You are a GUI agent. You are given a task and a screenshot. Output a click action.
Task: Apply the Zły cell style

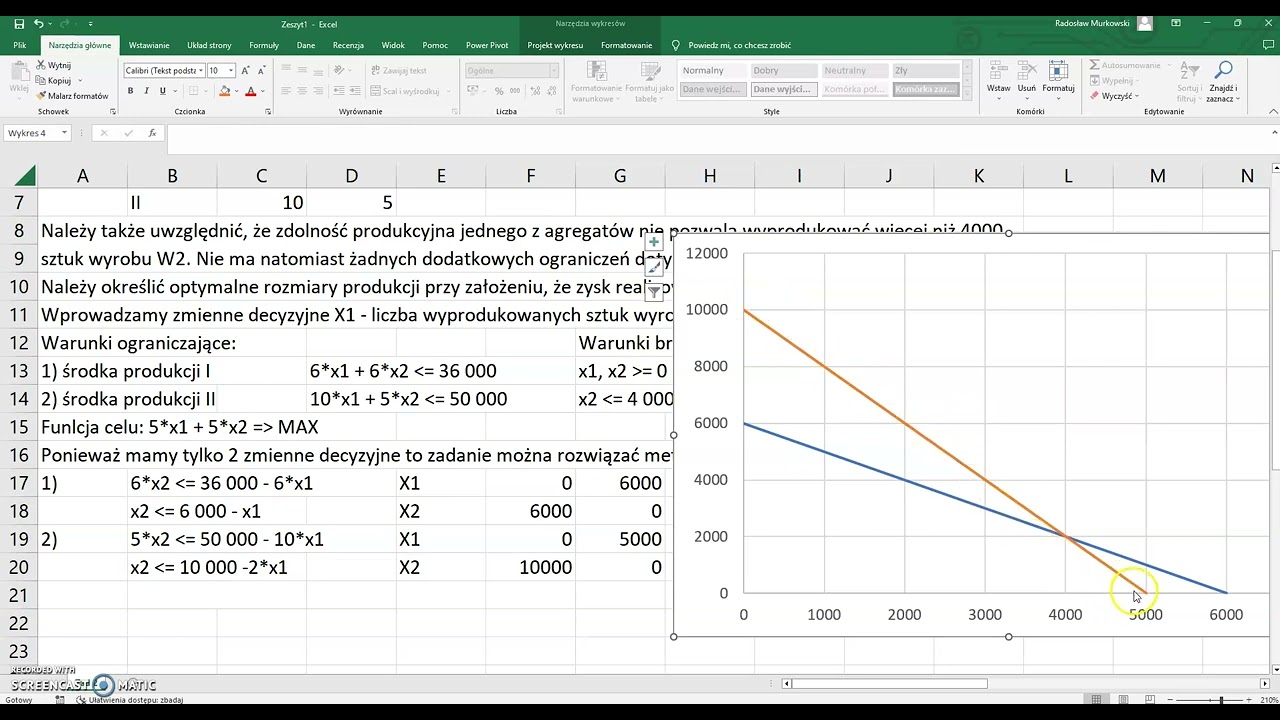(926, 71)
